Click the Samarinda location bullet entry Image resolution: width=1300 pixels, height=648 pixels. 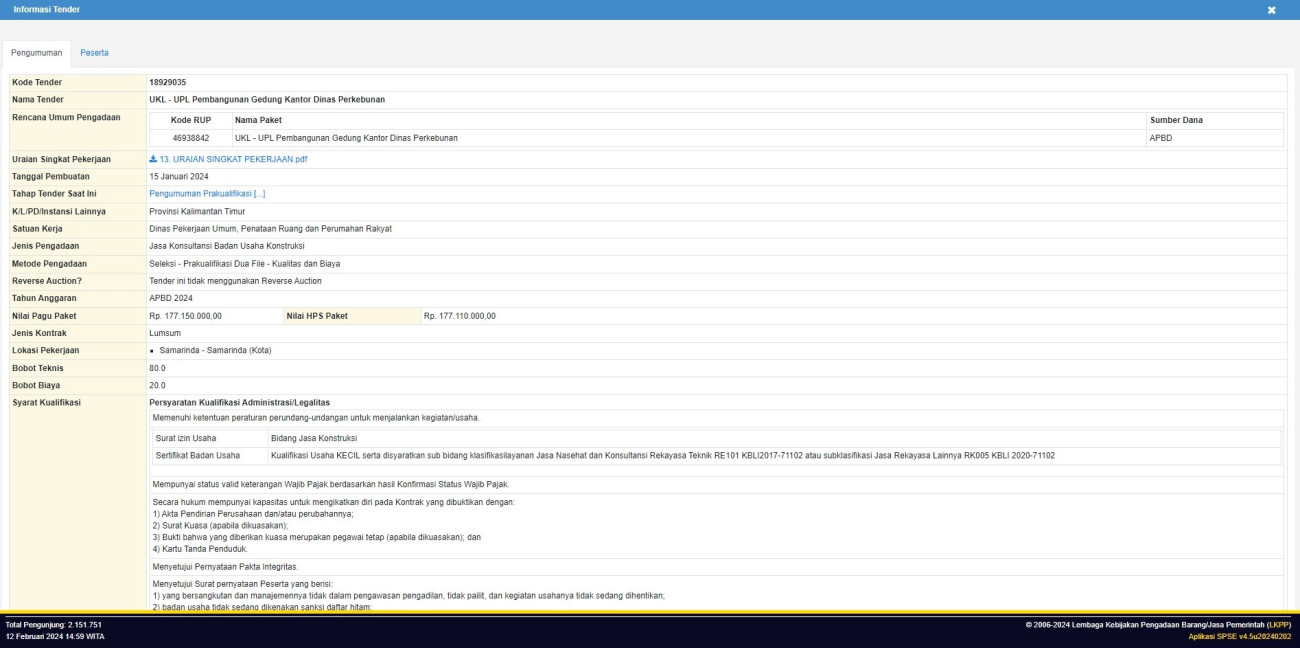(x=214, y=350)
